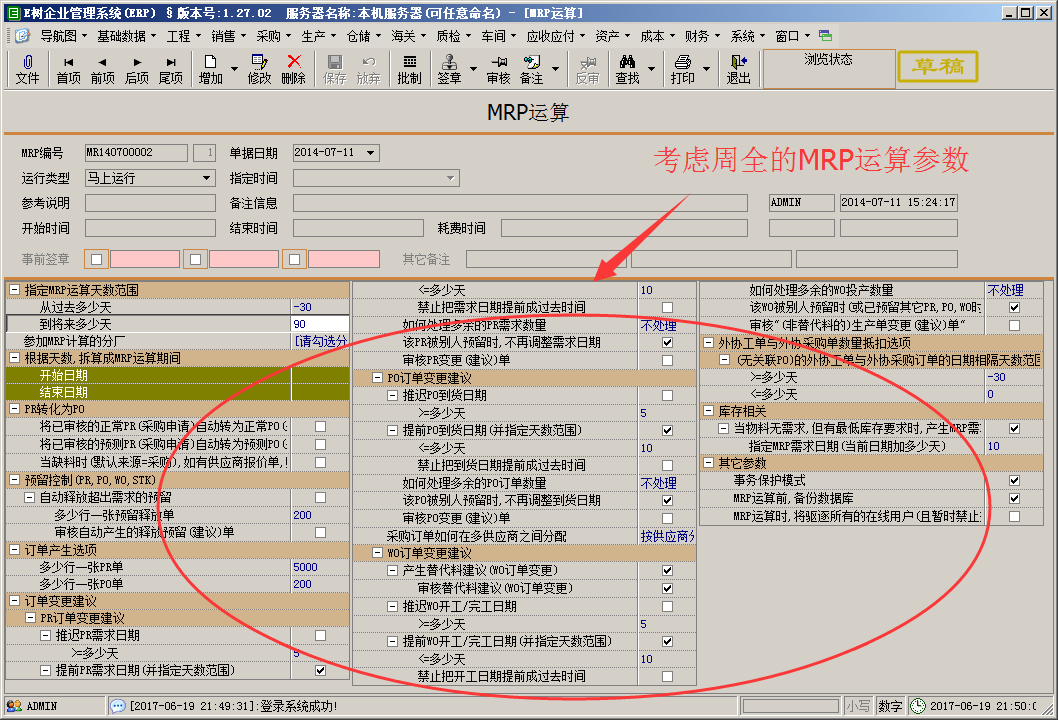Click the 保存 save icon
Screen dimensions: 1058x720
click(x=335, y=62)
